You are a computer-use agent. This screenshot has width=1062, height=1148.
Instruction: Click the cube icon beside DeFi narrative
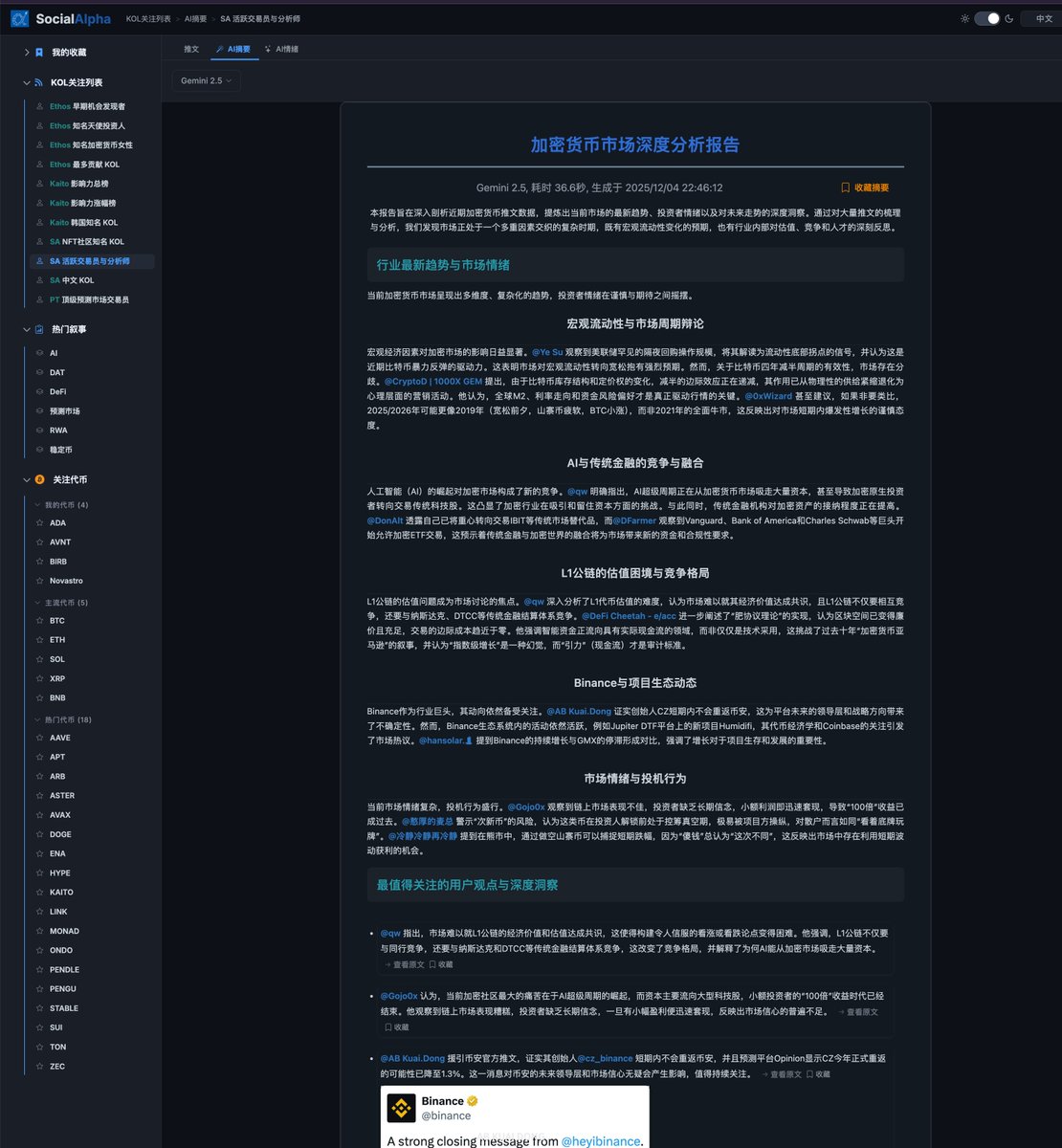39,392
